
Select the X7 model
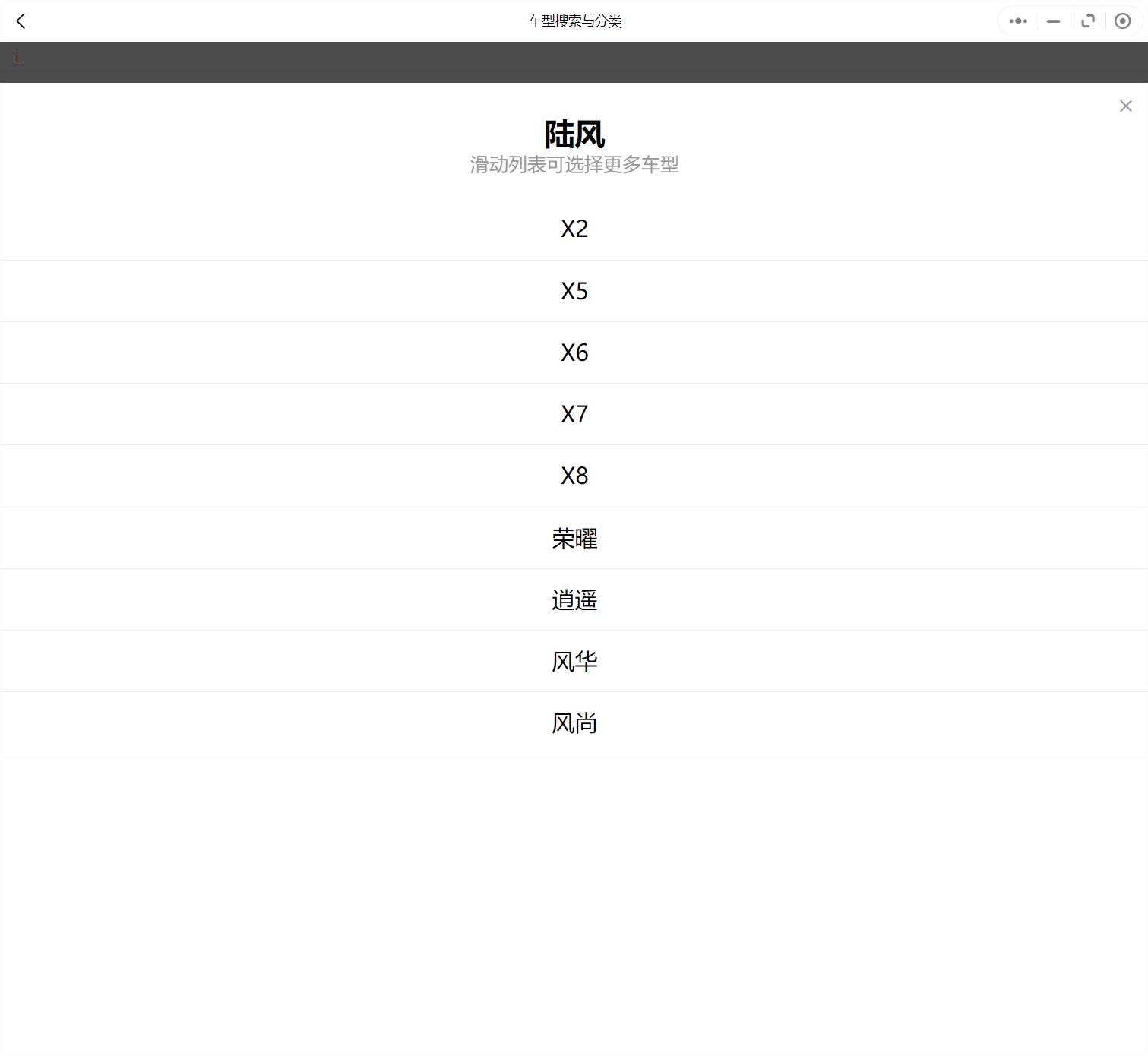click(x=574, y=413)
